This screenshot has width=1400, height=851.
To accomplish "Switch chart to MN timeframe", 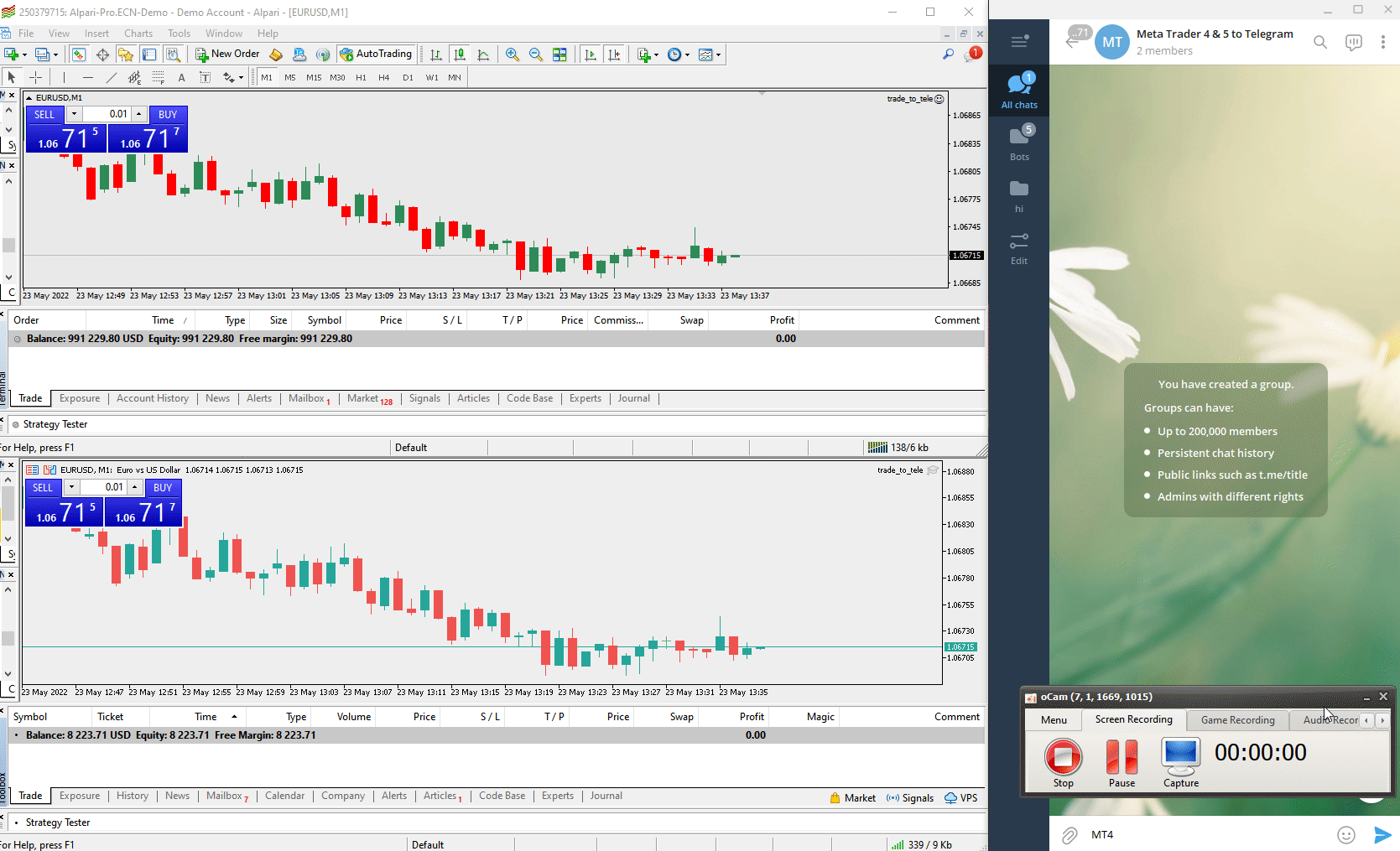I will coord(455,77).
